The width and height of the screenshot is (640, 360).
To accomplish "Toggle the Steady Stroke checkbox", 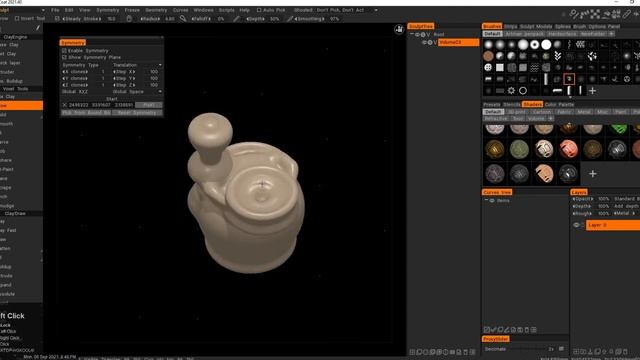I will pos(57,18).
